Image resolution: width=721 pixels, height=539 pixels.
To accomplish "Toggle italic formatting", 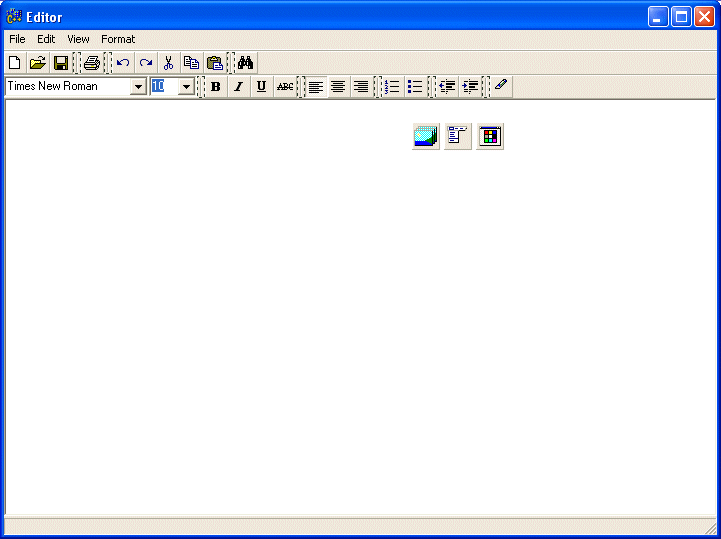I will click(239, 86).
